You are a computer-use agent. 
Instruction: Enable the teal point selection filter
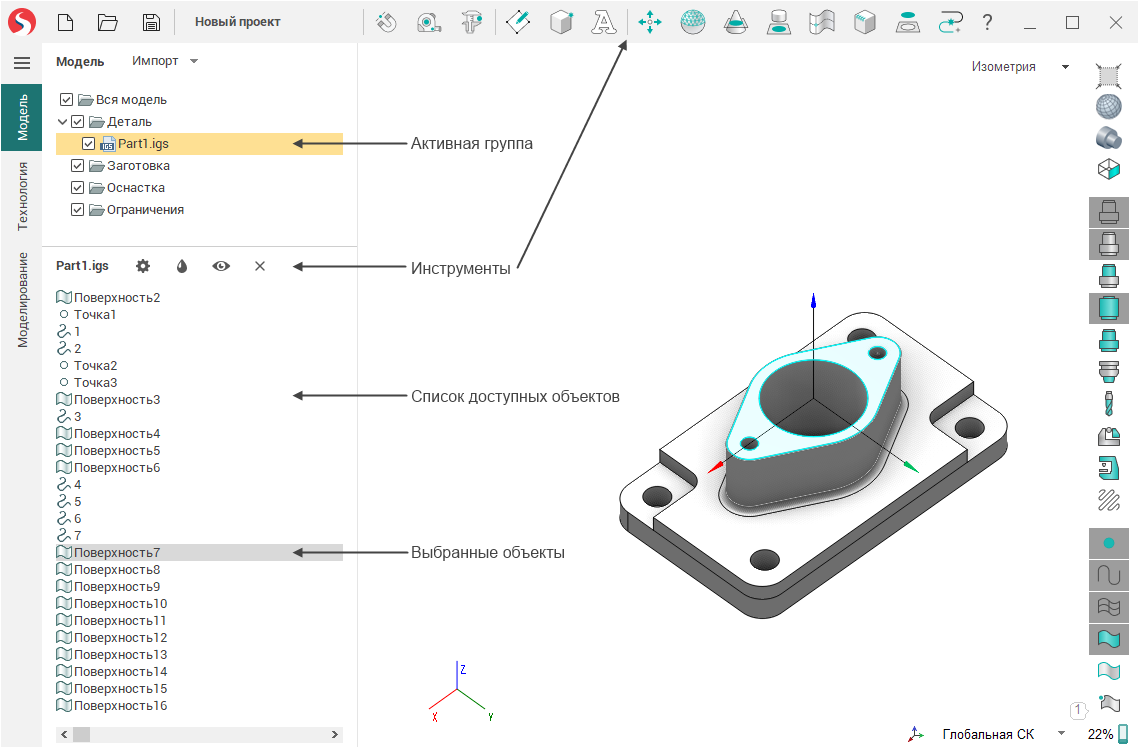click(x=1108, y=543)
